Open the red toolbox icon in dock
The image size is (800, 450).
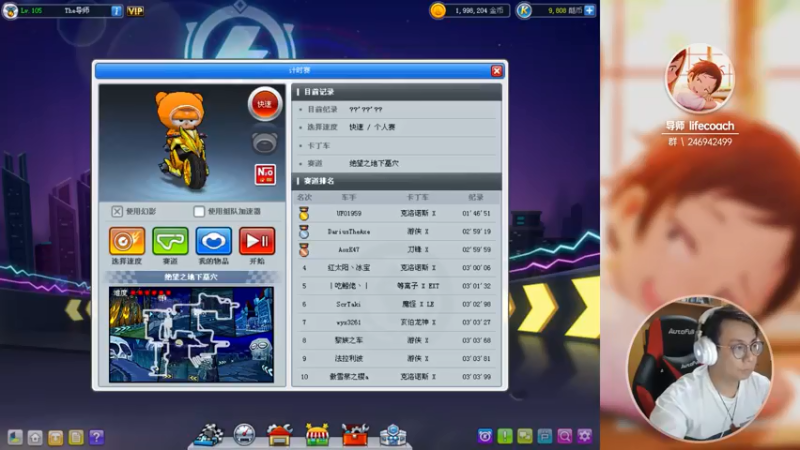(x=355, y=435)
